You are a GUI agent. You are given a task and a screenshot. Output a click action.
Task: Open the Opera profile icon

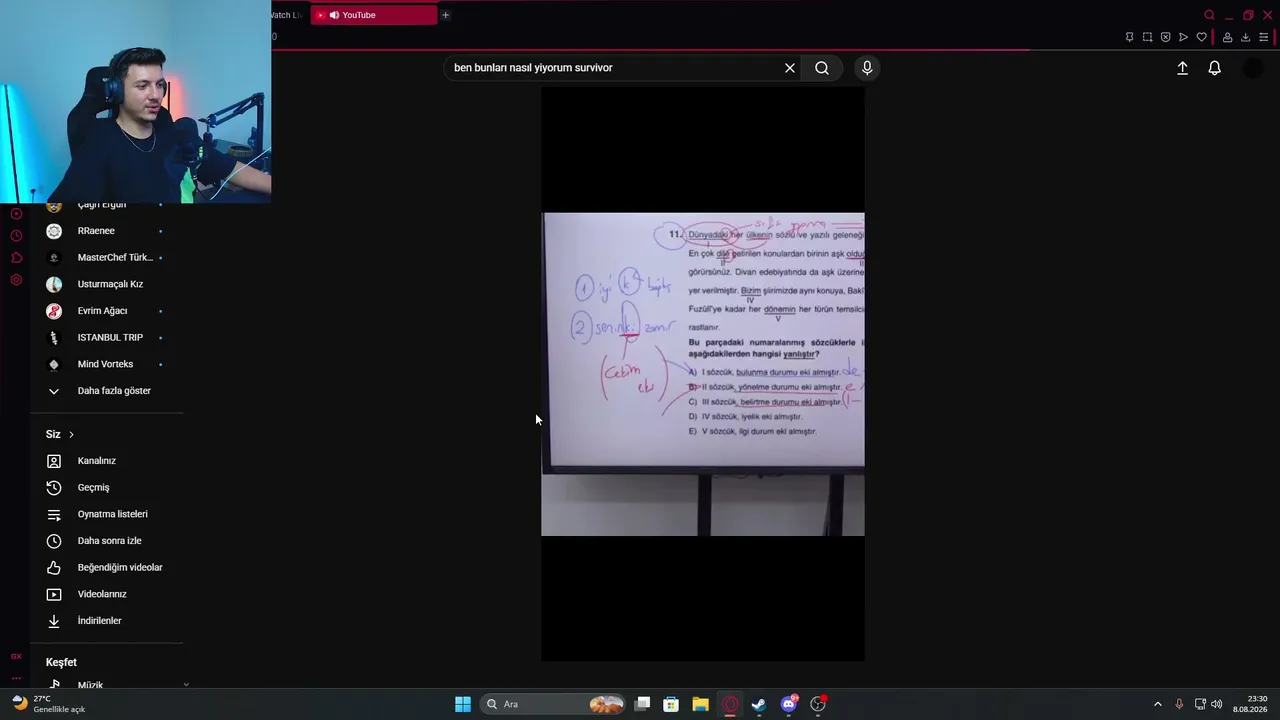click(1227, 37)
